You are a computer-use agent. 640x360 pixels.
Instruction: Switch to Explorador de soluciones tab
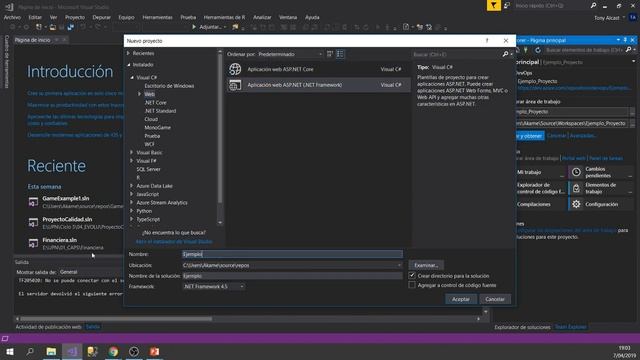522,327
